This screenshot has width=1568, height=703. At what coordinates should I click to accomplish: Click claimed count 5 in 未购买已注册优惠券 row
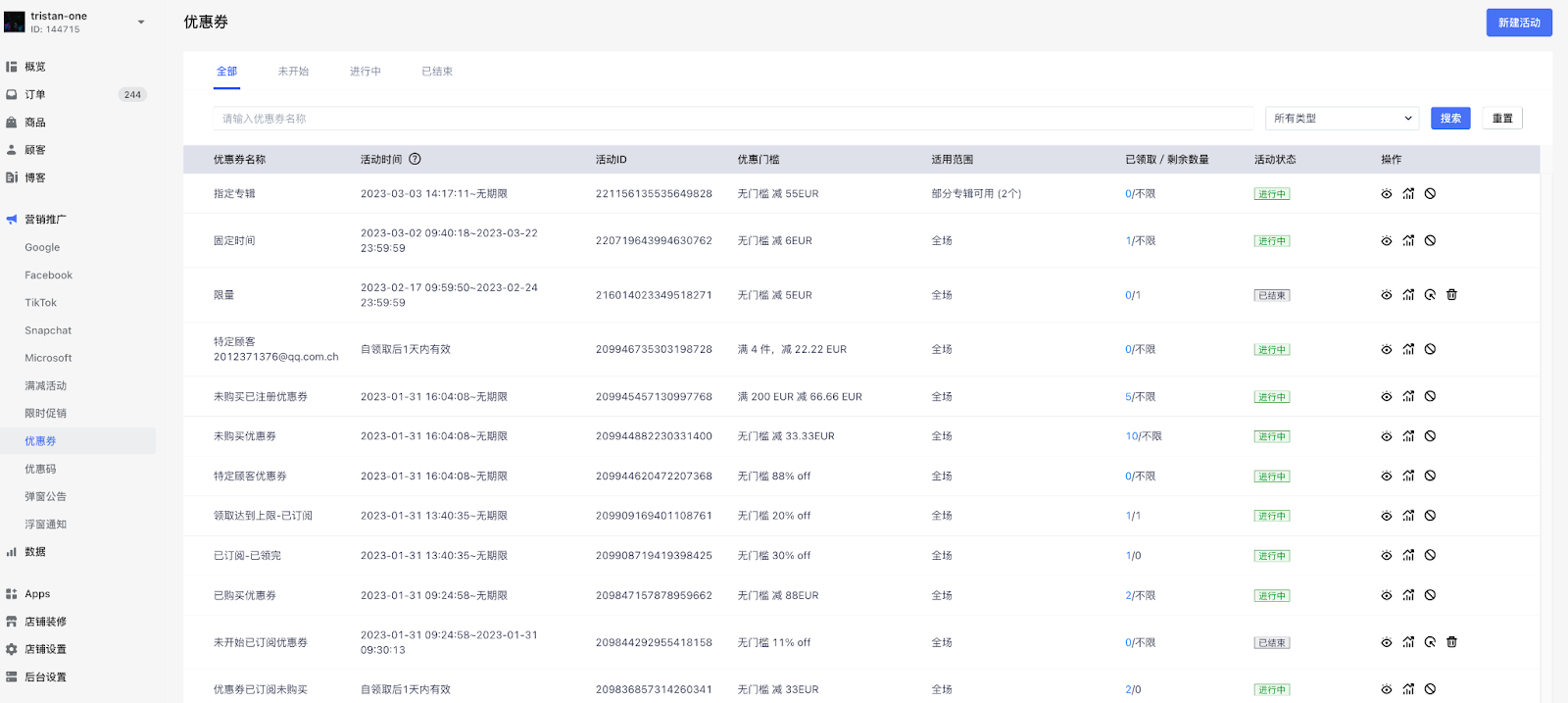1128,397
